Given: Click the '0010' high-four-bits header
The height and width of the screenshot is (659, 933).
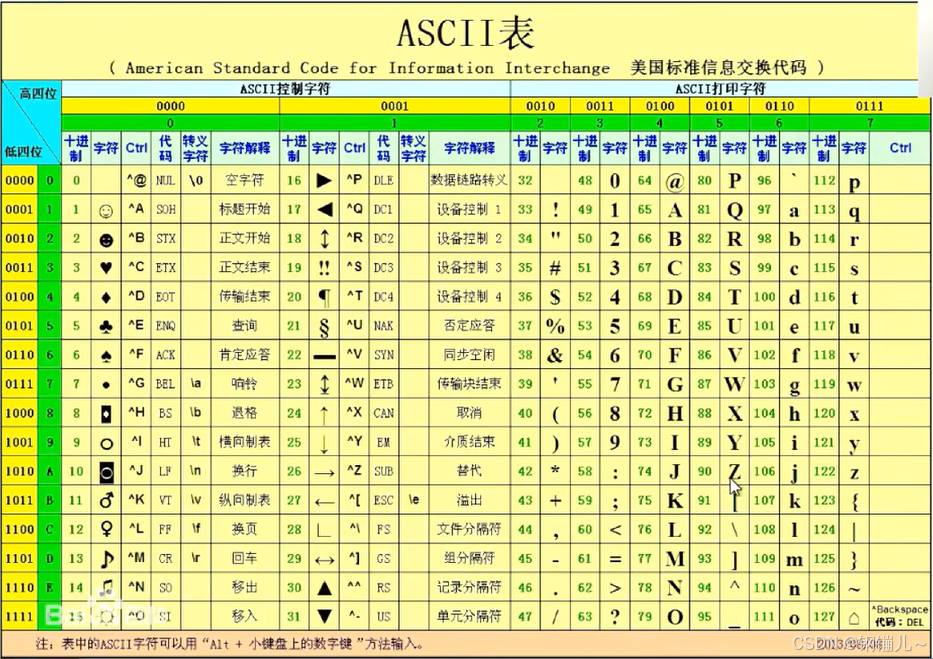Looking at the screenshot, I should pos(540,106).
